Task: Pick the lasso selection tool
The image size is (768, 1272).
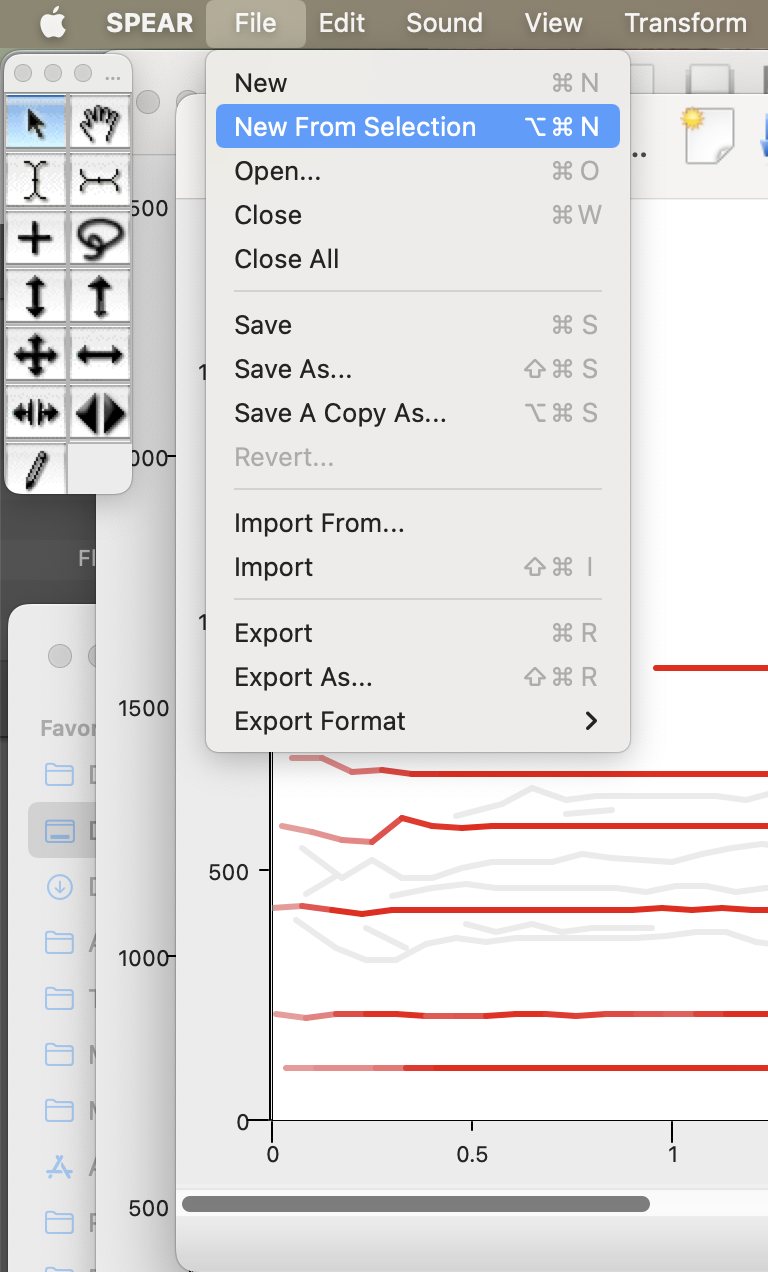Action: tap(100, 238)
